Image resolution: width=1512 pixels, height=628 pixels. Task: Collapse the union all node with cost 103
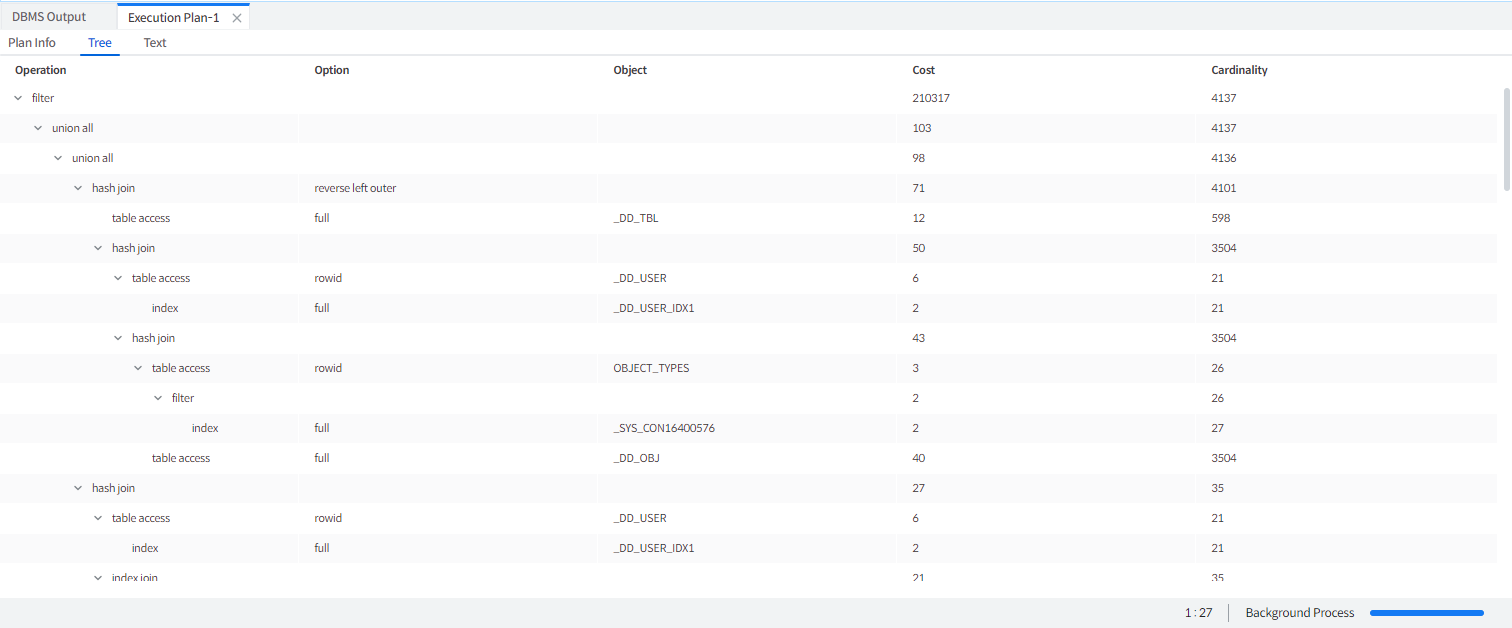pyautogui.click(x=38, y=128)
